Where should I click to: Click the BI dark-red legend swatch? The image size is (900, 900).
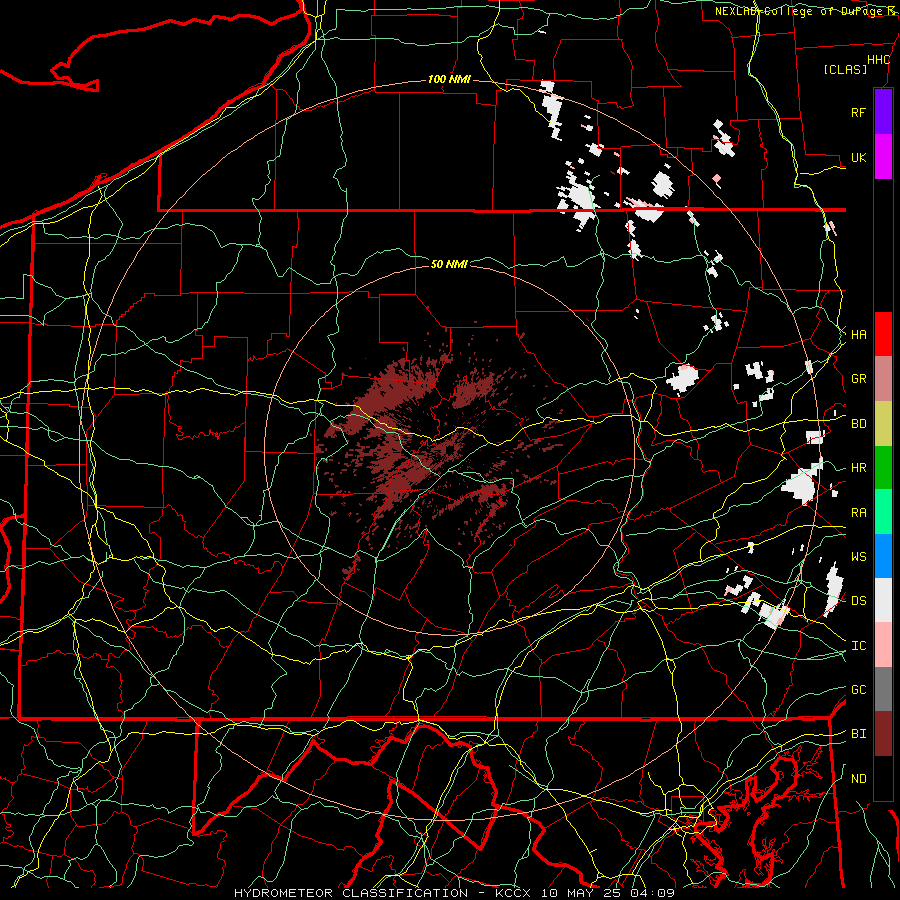(x=883, y=734)
